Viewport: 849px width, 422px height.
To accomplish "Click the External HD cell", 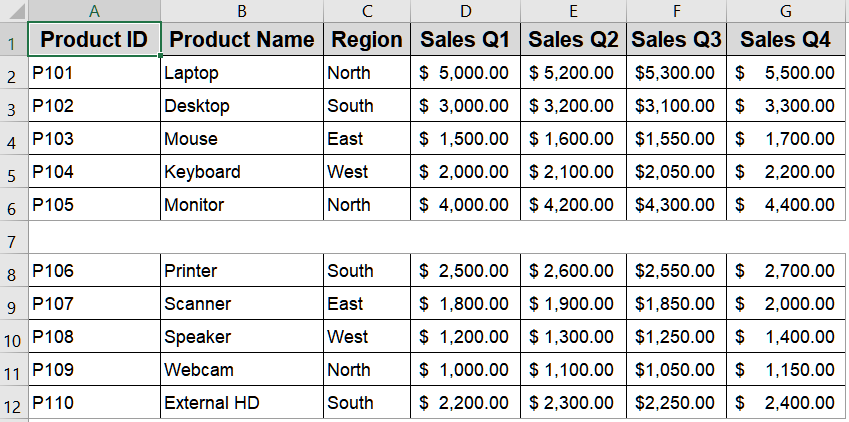I will click(241, 403).
